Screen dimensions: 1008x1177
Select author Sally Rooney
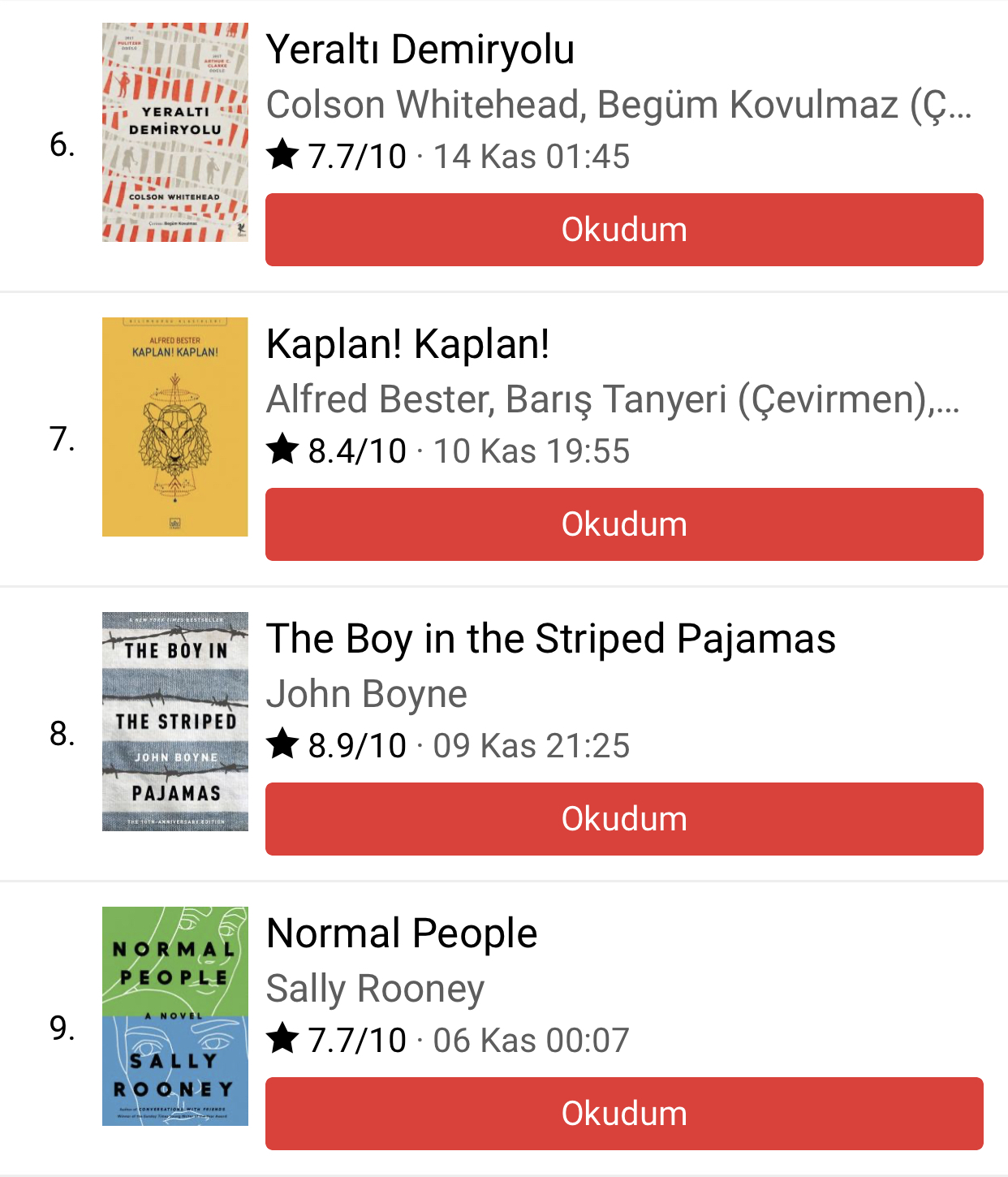pos(375,989)
